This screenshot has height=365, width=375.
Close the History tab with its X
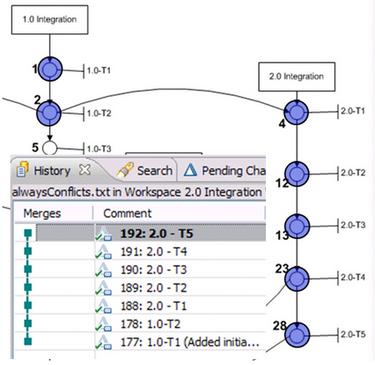[x=85, y=170]
